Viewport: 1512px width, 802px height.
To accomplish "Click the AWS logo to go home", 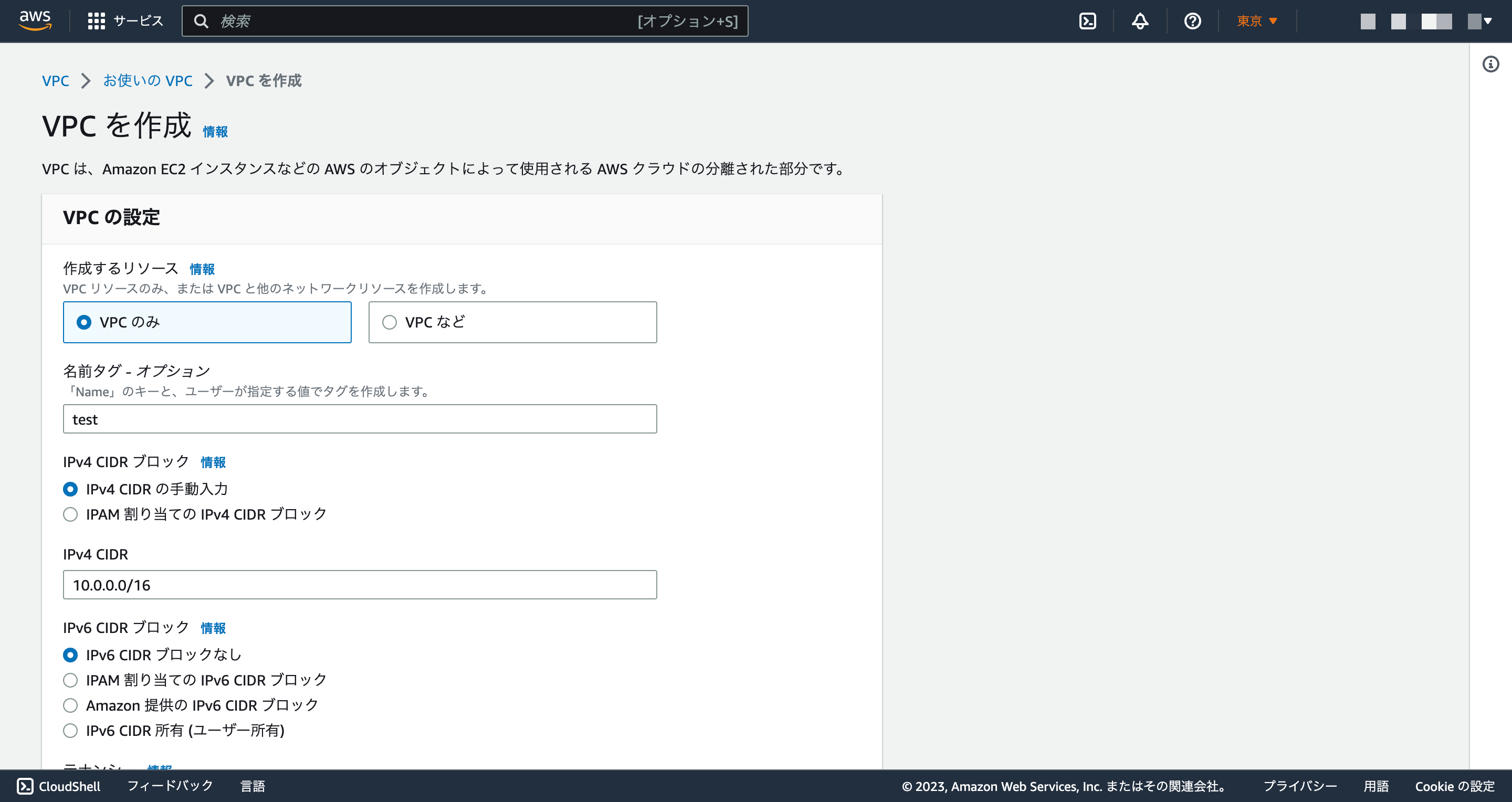I will pyautogui.click(x=35, y=20).
